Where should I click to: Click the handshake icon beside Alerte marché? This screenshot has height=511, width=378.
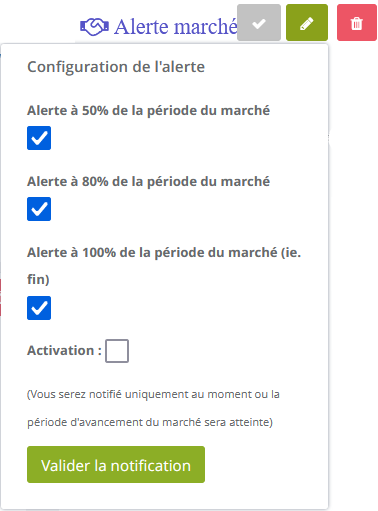(94, 27)
